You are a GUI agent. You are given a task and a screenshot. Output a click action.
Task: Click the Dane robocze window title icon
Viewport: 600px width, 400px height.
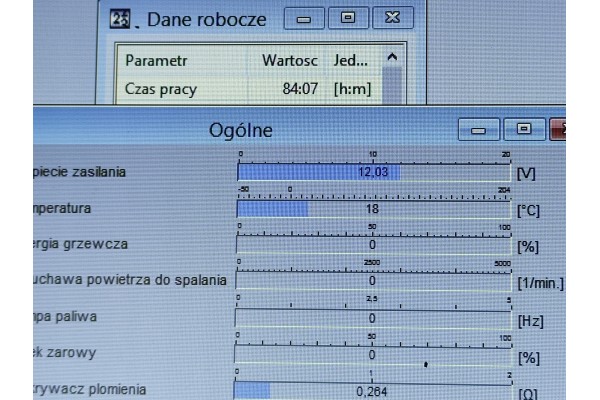[120, 19]
